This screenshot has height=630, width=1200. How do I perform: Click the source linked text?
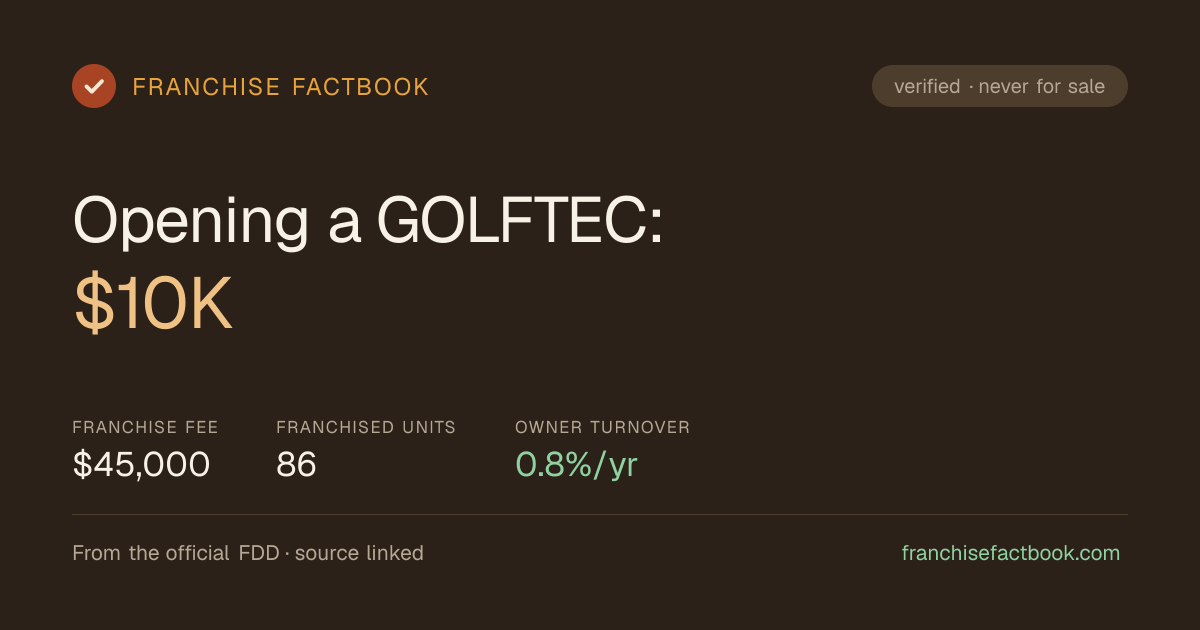tap(359, 553)
